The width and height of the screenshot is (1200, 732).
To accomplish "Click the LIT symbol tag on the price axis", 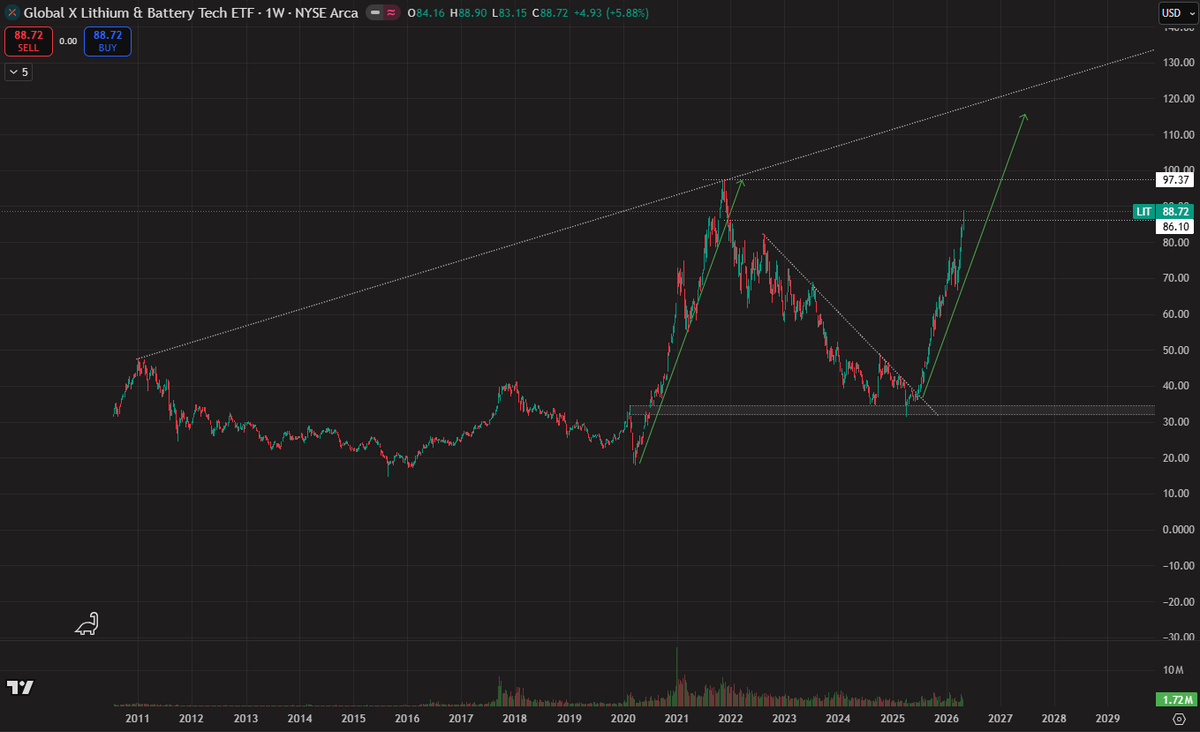I will click(x=1144, y=212).
